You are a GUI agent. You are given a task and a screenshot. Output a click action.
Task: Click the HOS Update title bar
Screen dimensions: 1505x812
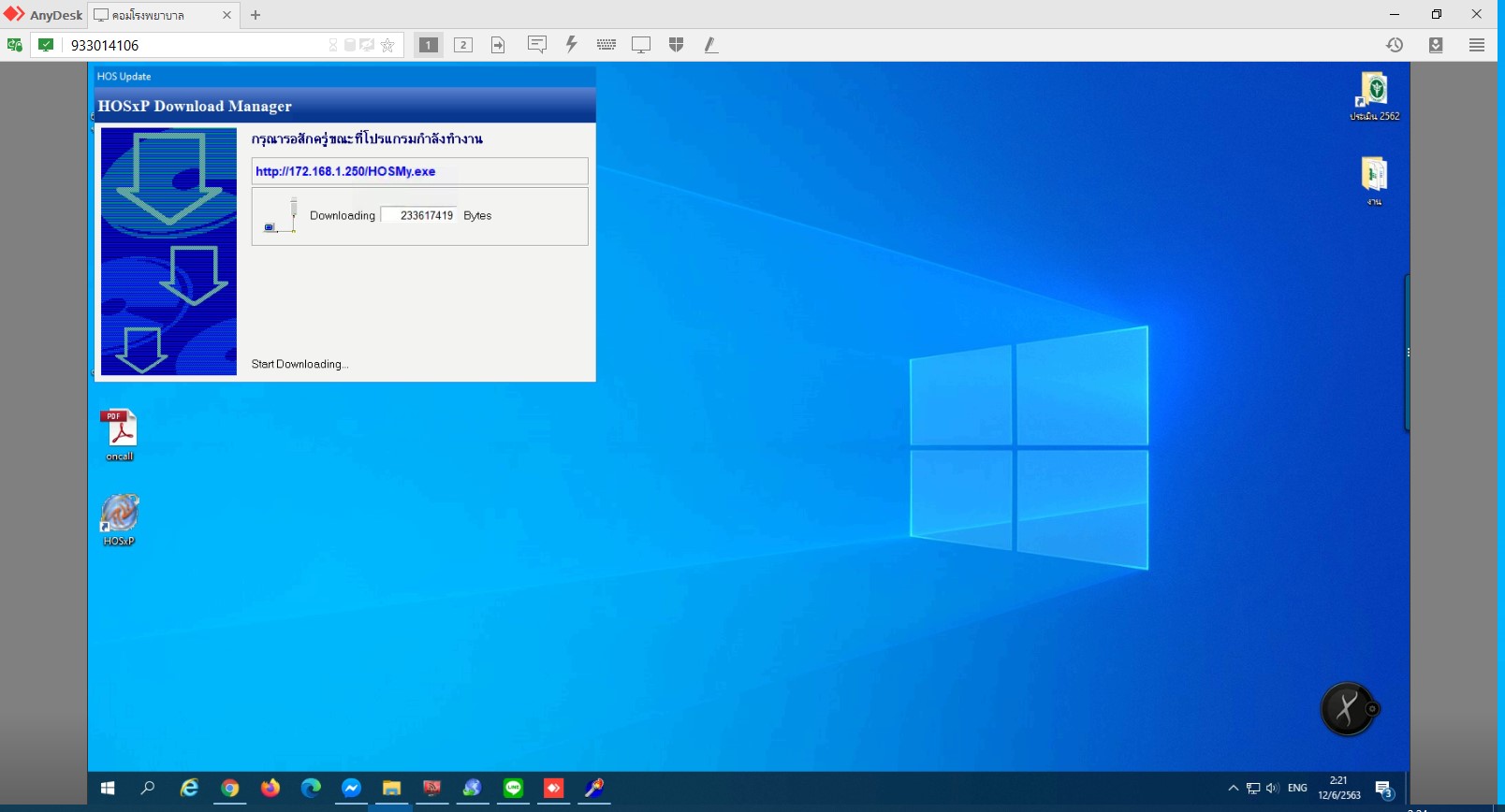(344, 76)
